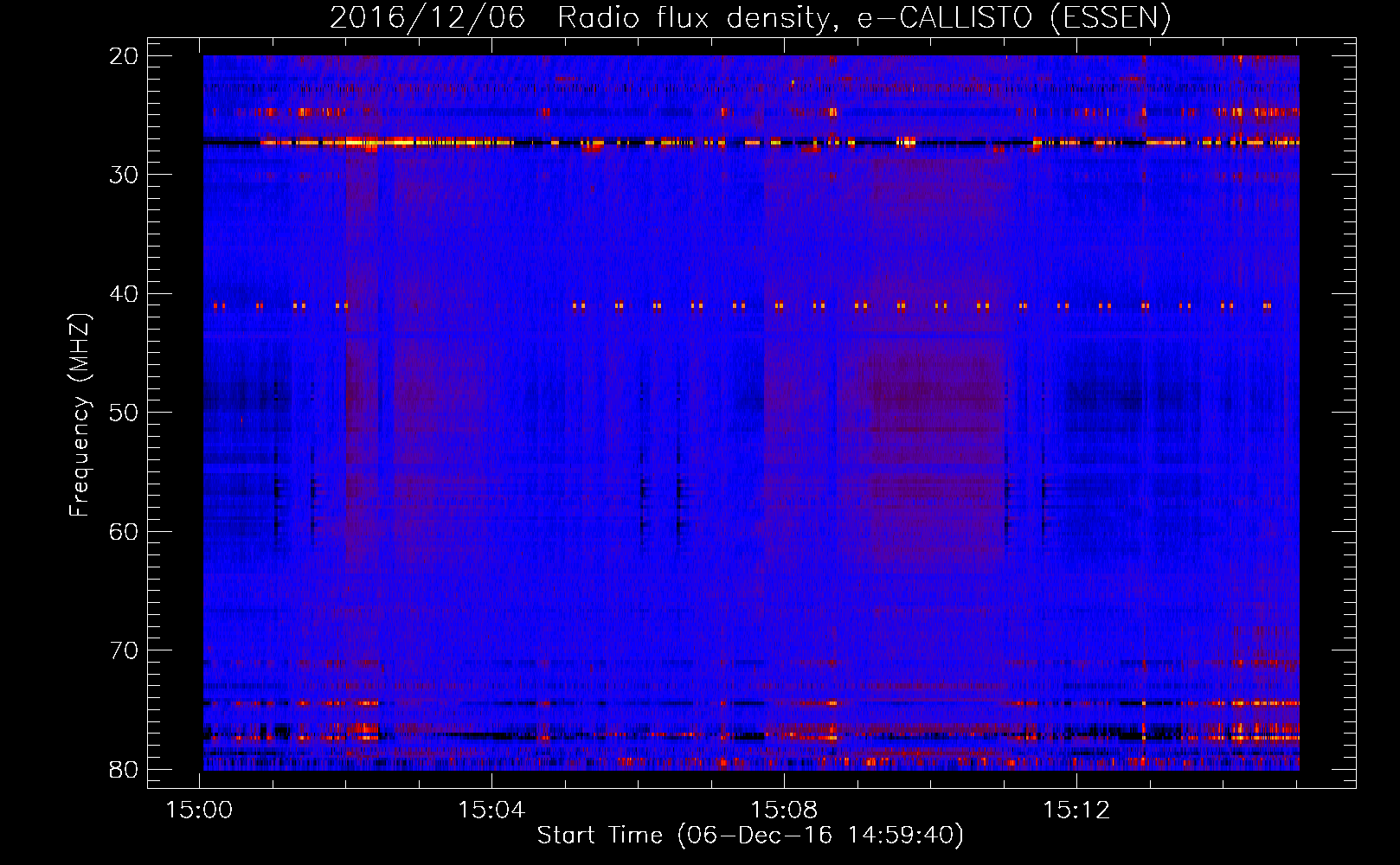Click the 70 frequency tick label

click(x=125, y=650)
